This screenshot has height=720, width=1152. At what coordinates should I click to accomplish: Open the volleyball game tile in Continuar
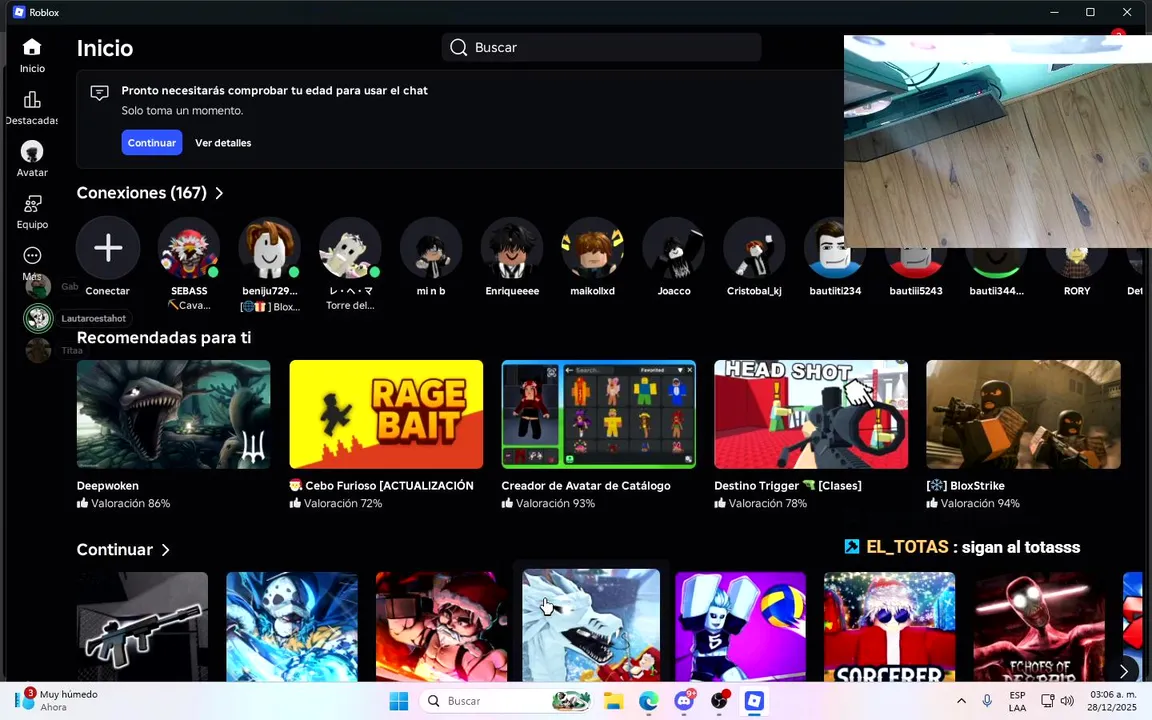pos(741,627)
